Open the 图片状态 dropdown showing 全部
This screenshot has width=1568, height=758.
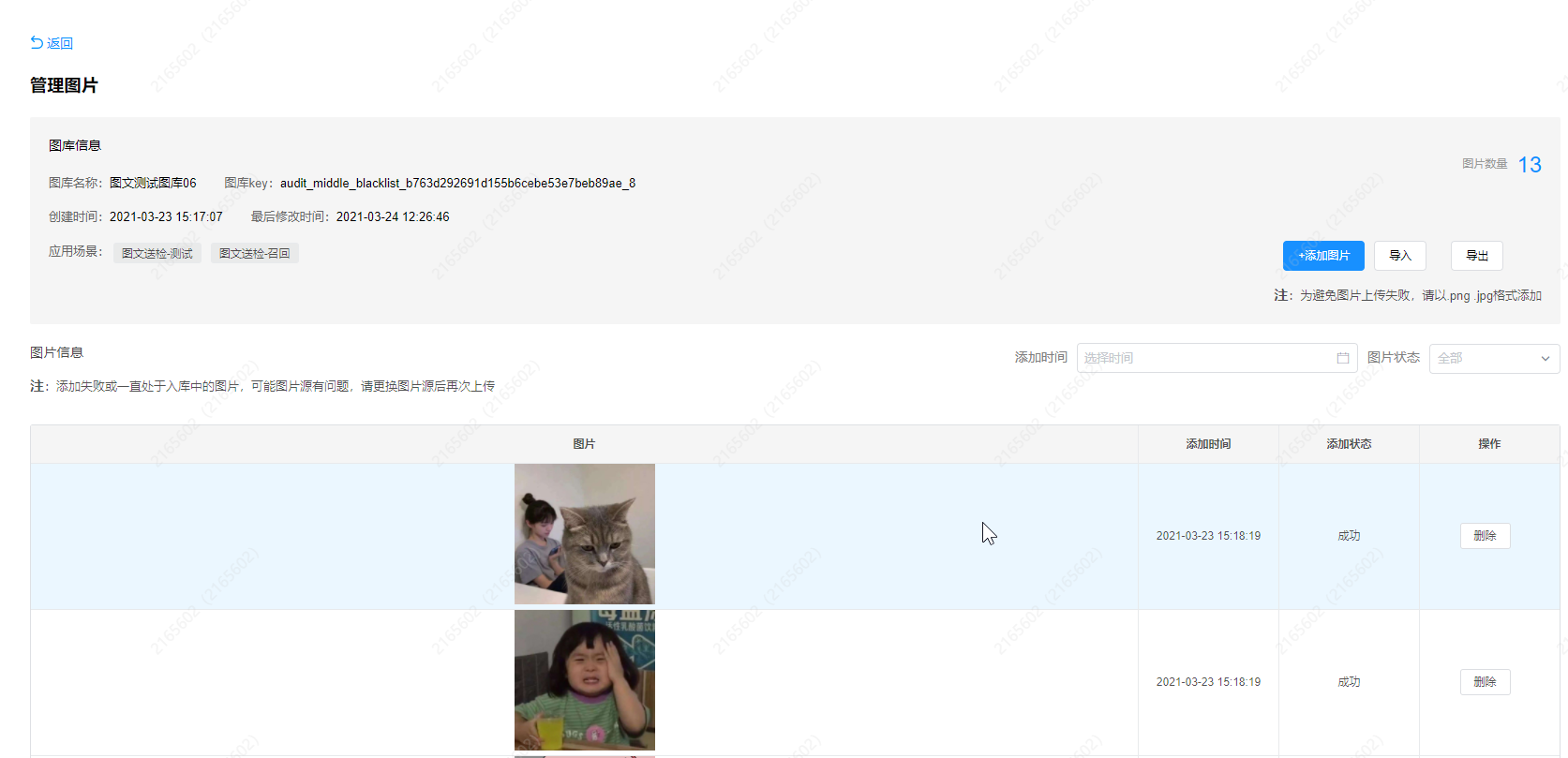1494,358
